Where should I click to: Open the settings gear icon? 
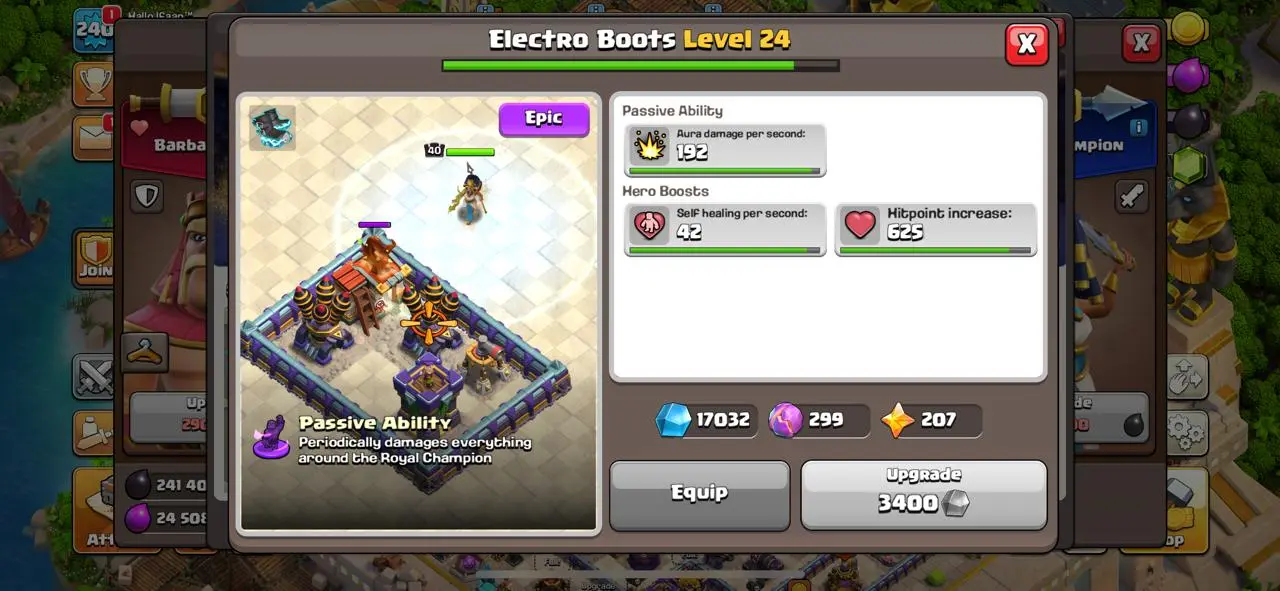pyautogui.click(x=1186, y=432)
